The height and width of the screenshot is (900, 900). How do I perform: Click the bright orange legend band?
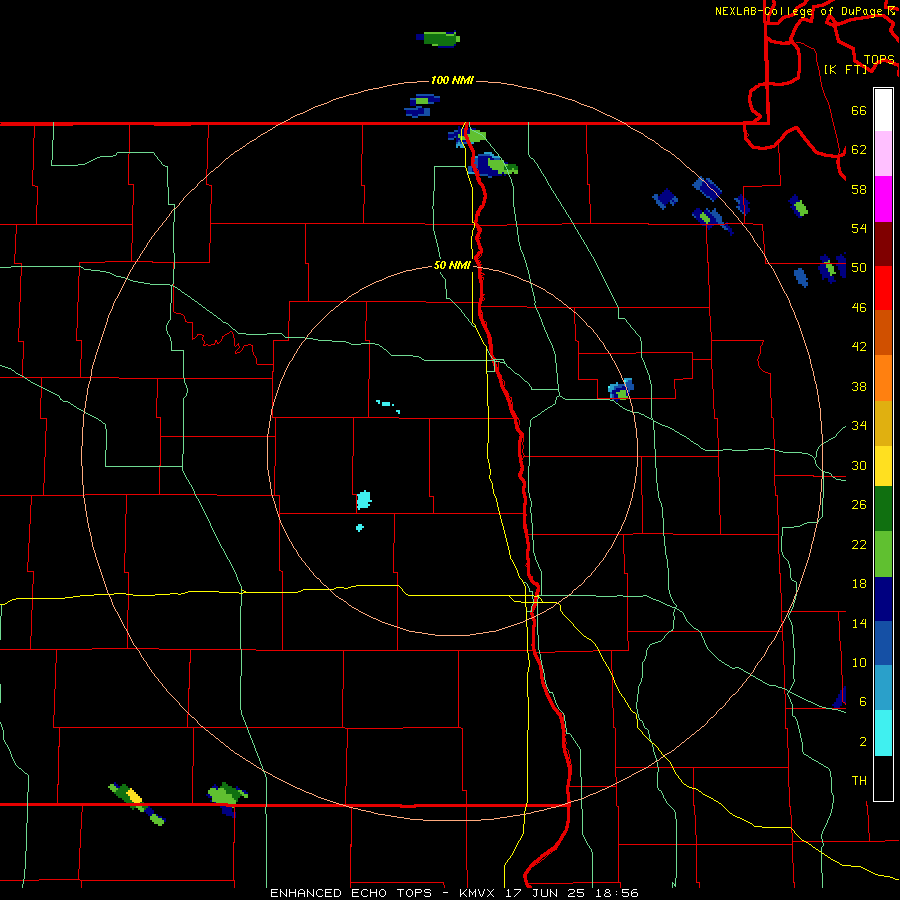pyautogui.click(x=883, y=378)
